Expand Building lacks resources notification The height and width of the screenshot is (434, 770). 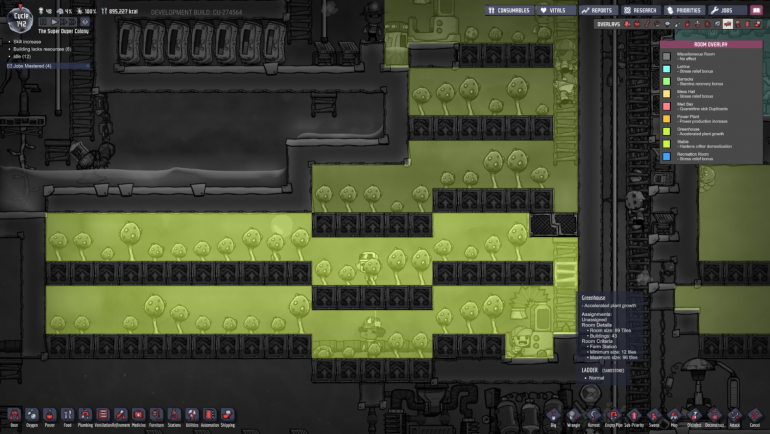pos(41,49)
